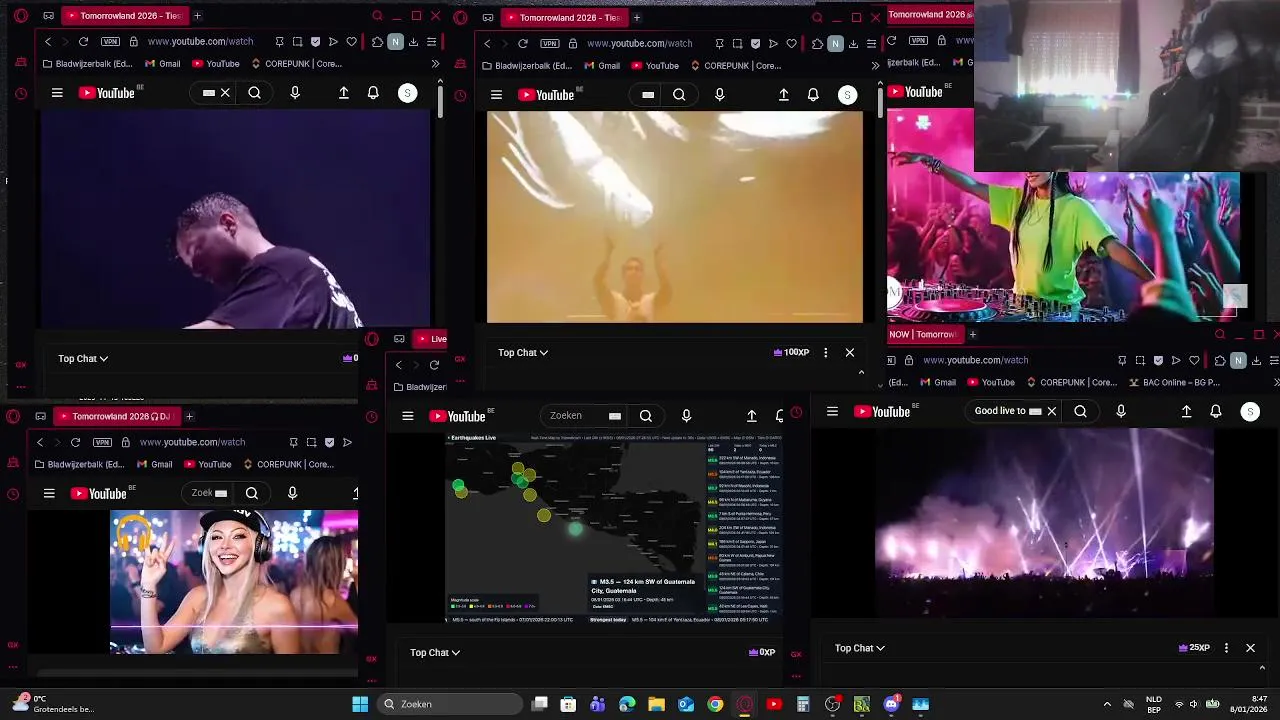Toggle ad blocker shield in top-left window
The image size is (1280, 720).
tap(316, 42)
